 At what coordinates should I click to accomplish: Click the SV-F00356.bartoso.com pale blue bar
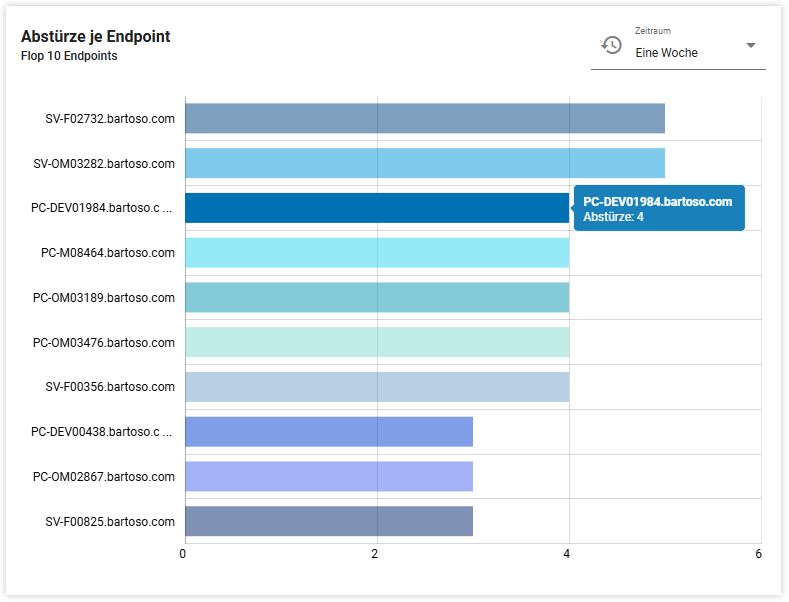pos(376,387)
